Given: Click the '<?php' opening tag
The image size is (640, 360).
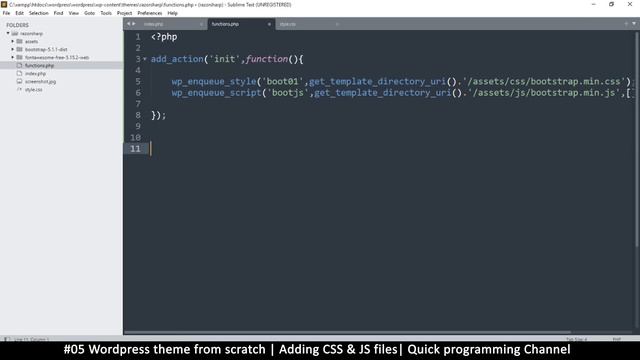Looking at the screenshot, I should [164, 37].
